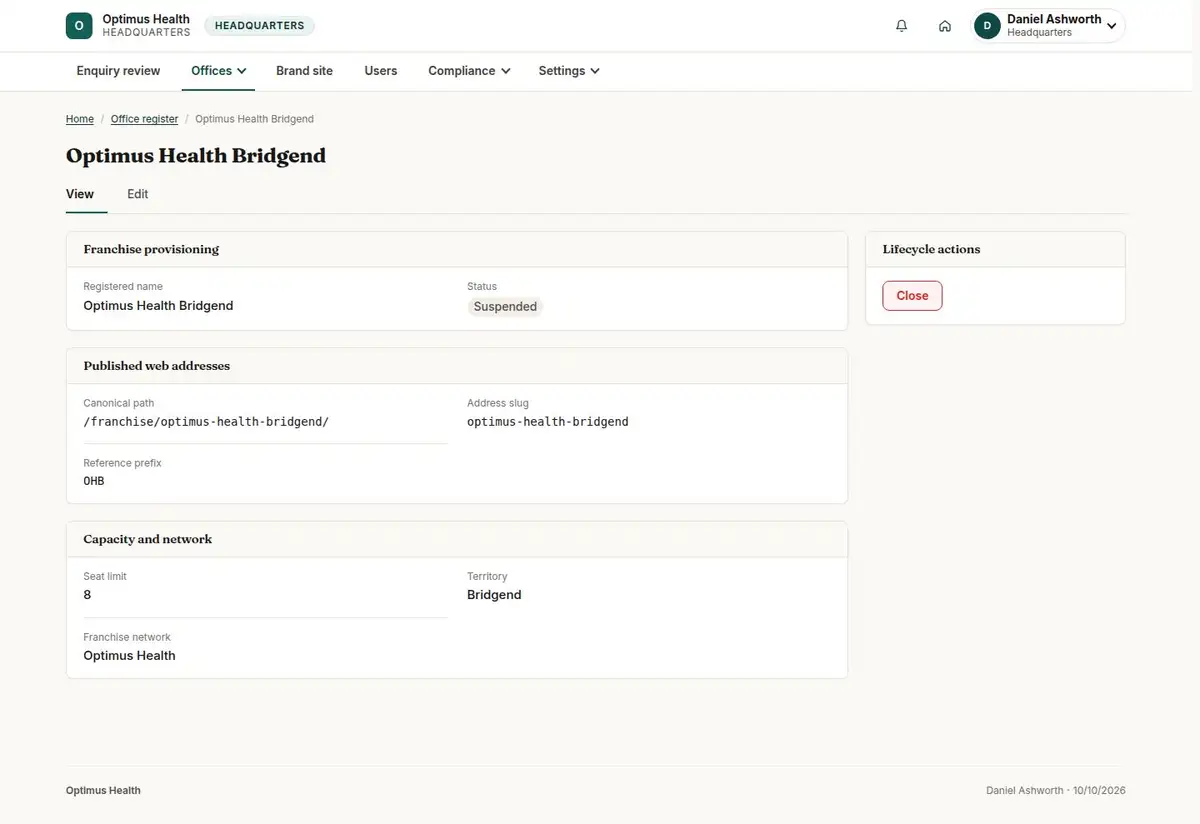Click the Optimus Health Bridgend breadcrumb text
This screenshot has width=1200, height=824.
[x=254, y=119]
